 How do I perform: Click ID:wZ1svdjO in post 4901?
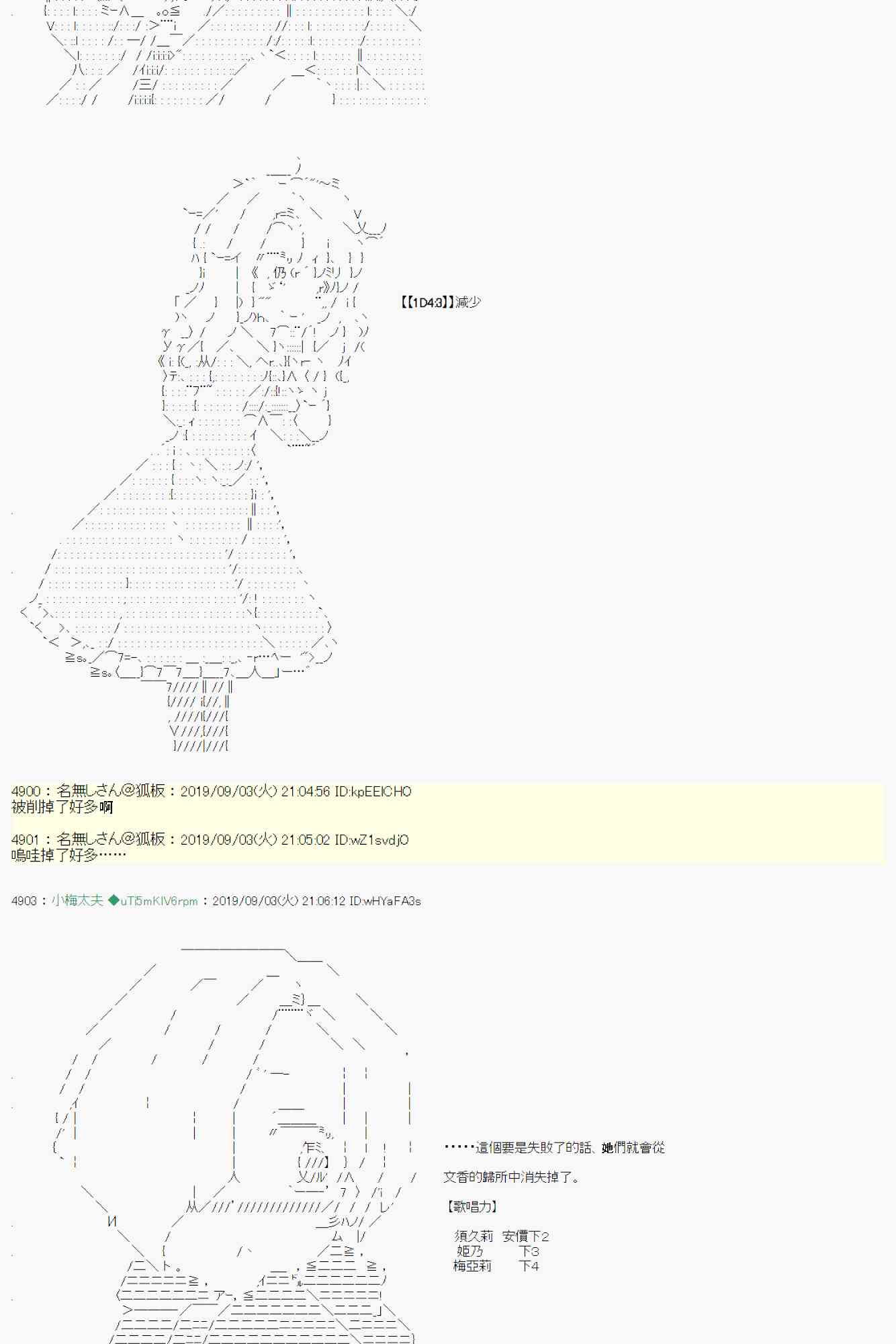coord(371,840)
